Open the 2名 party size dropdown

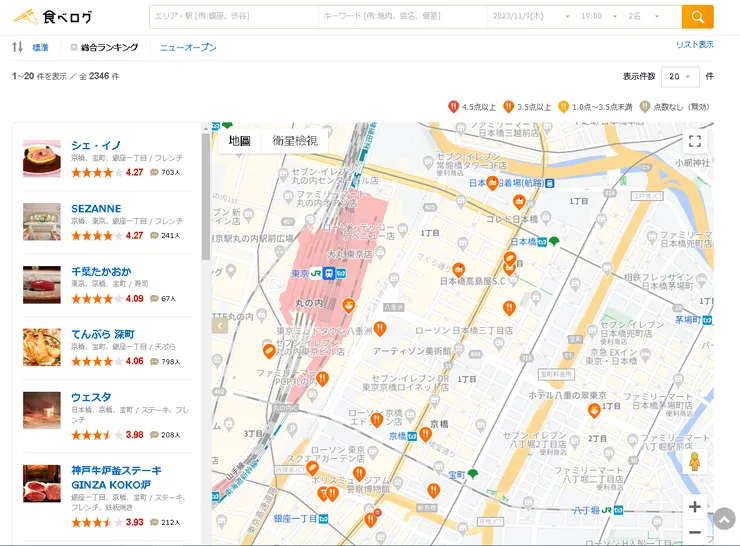(x=644, y=17)
